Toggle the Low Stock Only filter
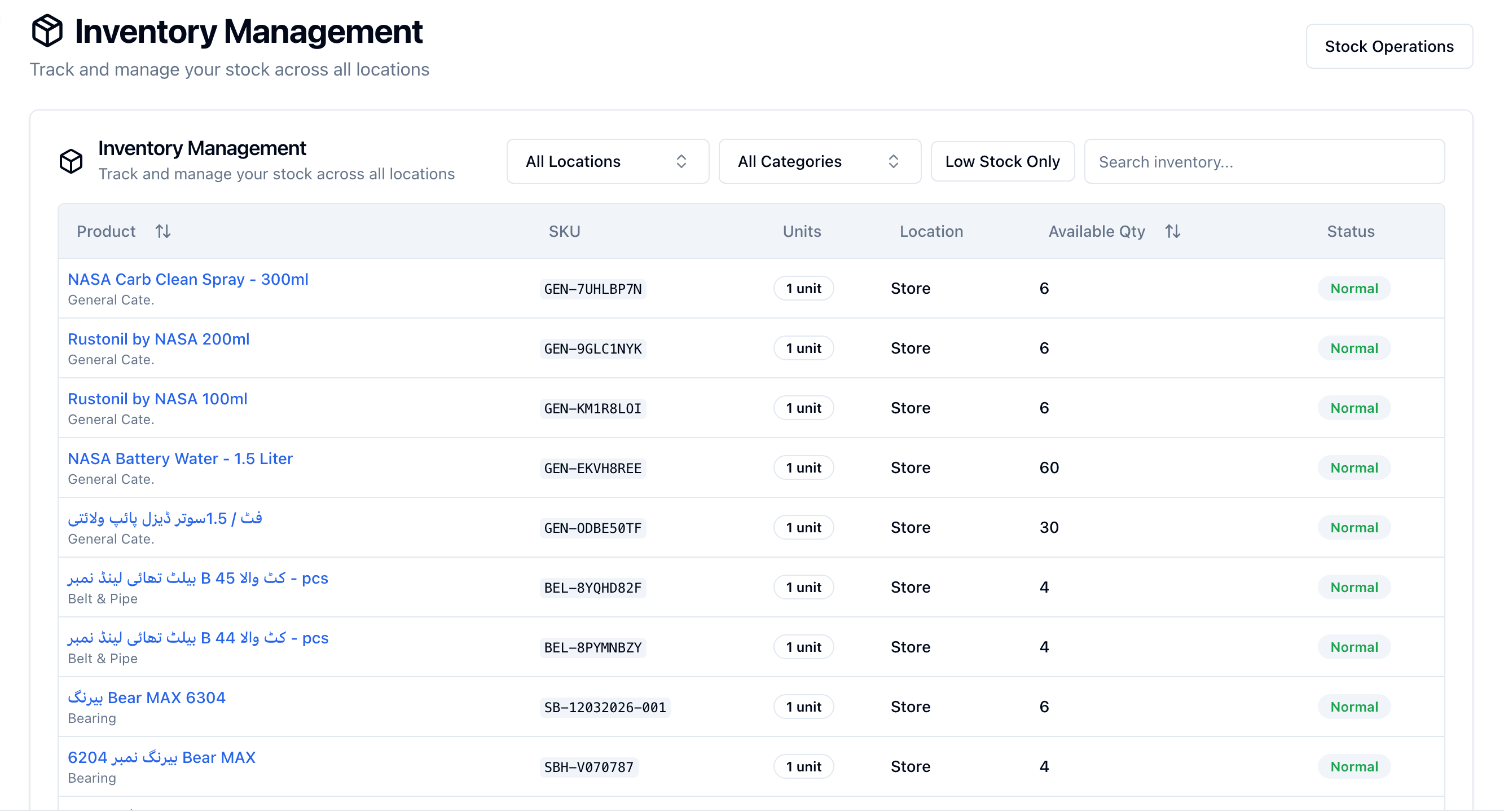This screenshot has width=1504, height=812. pos(1002,161)
